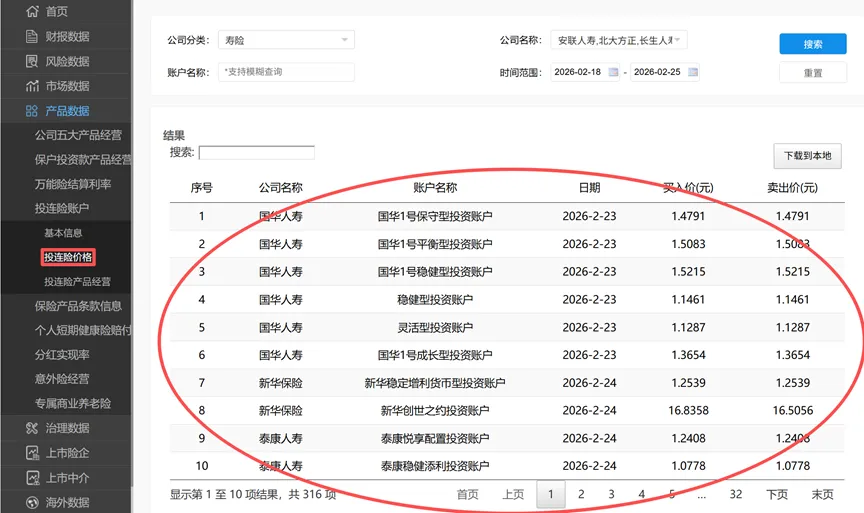The image size is (864, 513).
Task: Collapse the 产品数据 sidebar section
Action: [67, 111]
